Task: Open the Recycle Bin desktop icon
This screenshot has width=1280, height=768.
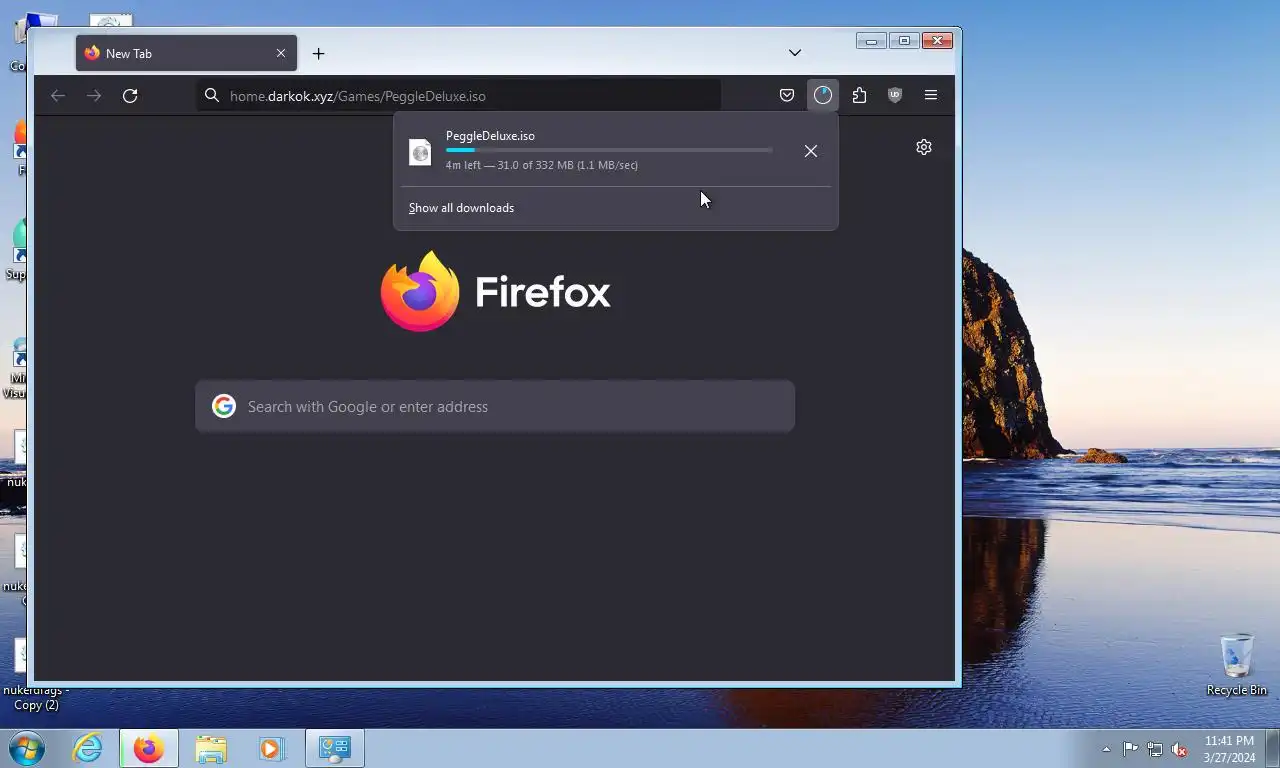Action: coord(1237,664)
